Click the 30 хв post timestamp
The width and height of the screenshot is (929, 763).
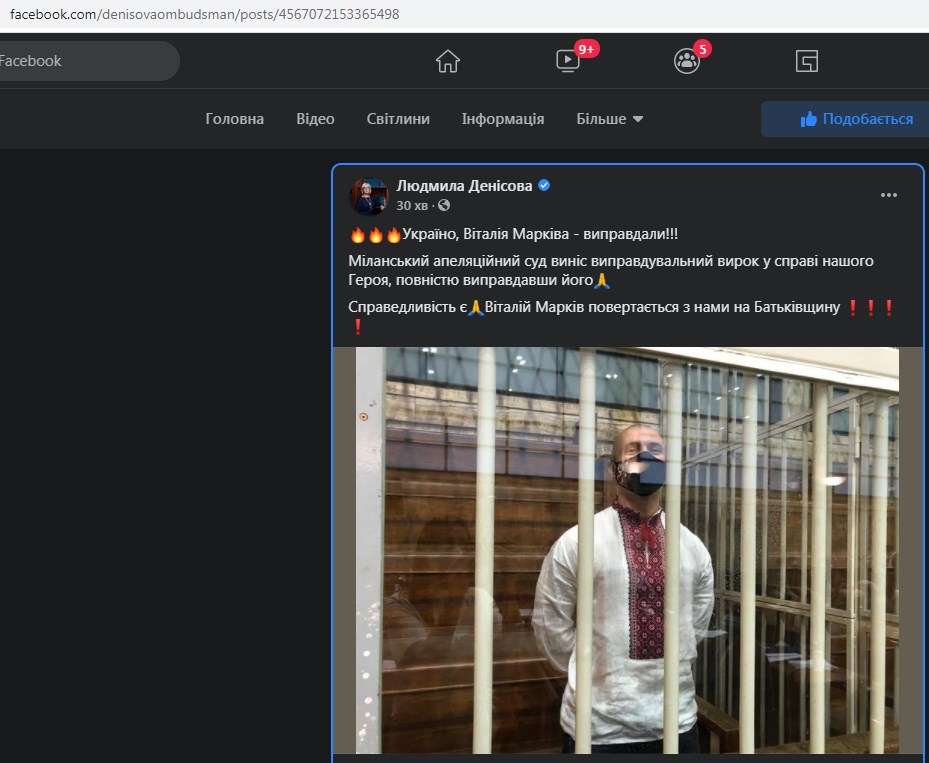(x=412, y=205)
